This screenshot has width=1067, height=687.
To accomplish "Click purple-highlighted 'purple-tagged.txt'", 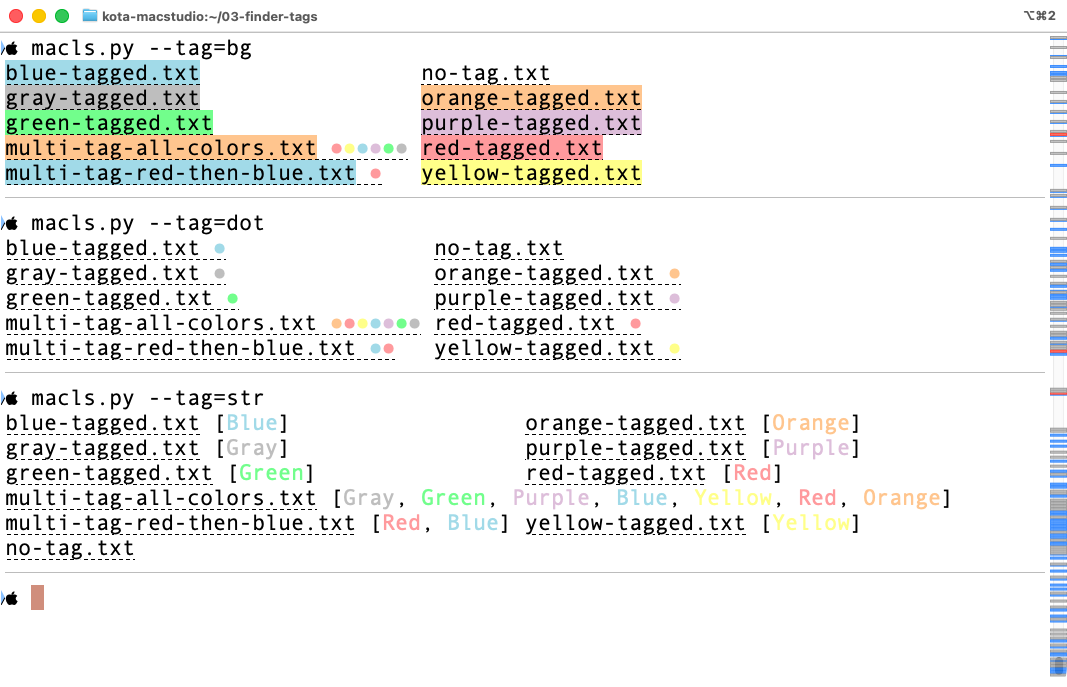I will point(531,123).
